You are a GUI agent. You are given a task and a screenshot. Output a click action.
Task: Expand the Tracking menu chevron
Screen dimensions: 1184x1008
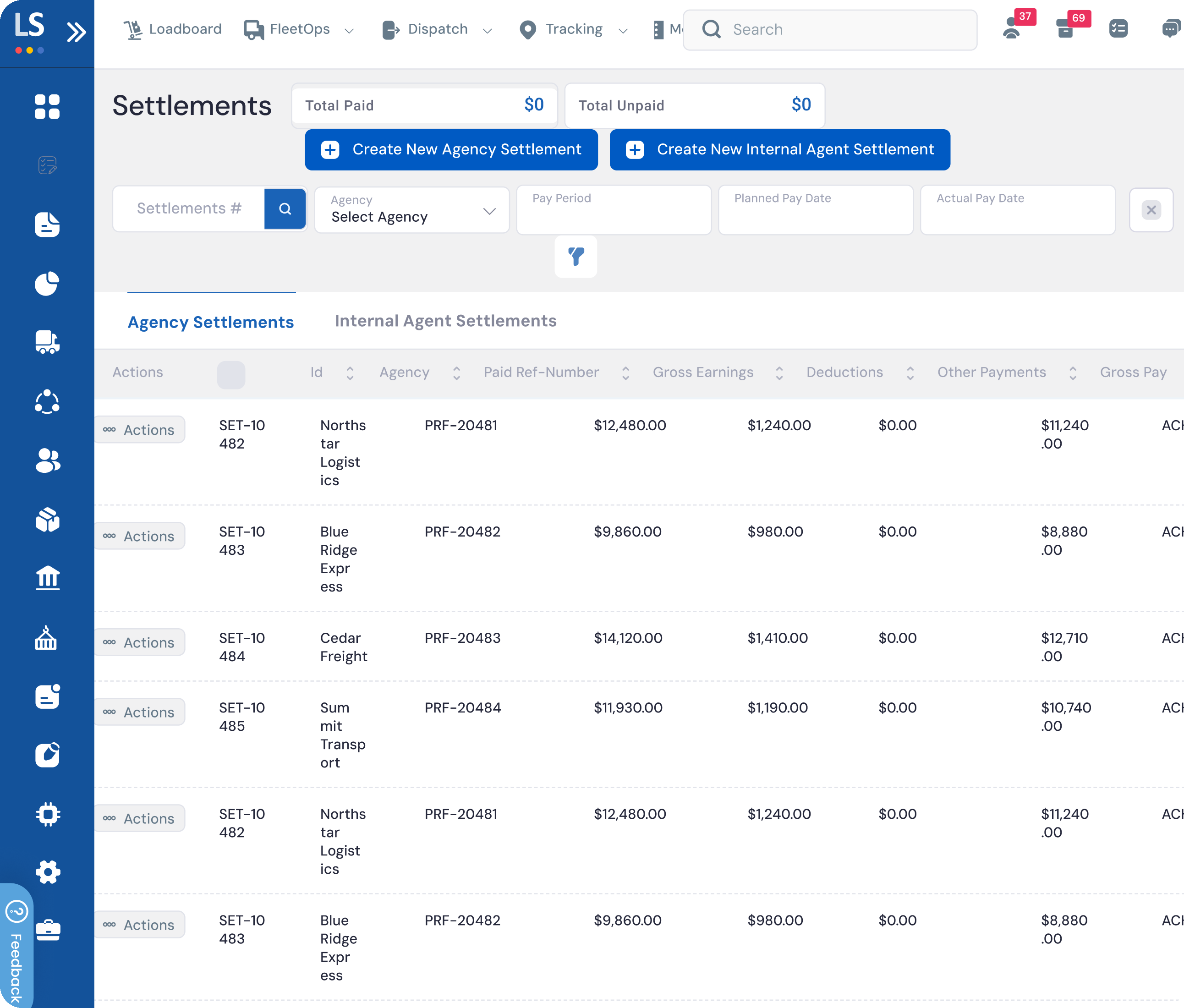point(624,30)
